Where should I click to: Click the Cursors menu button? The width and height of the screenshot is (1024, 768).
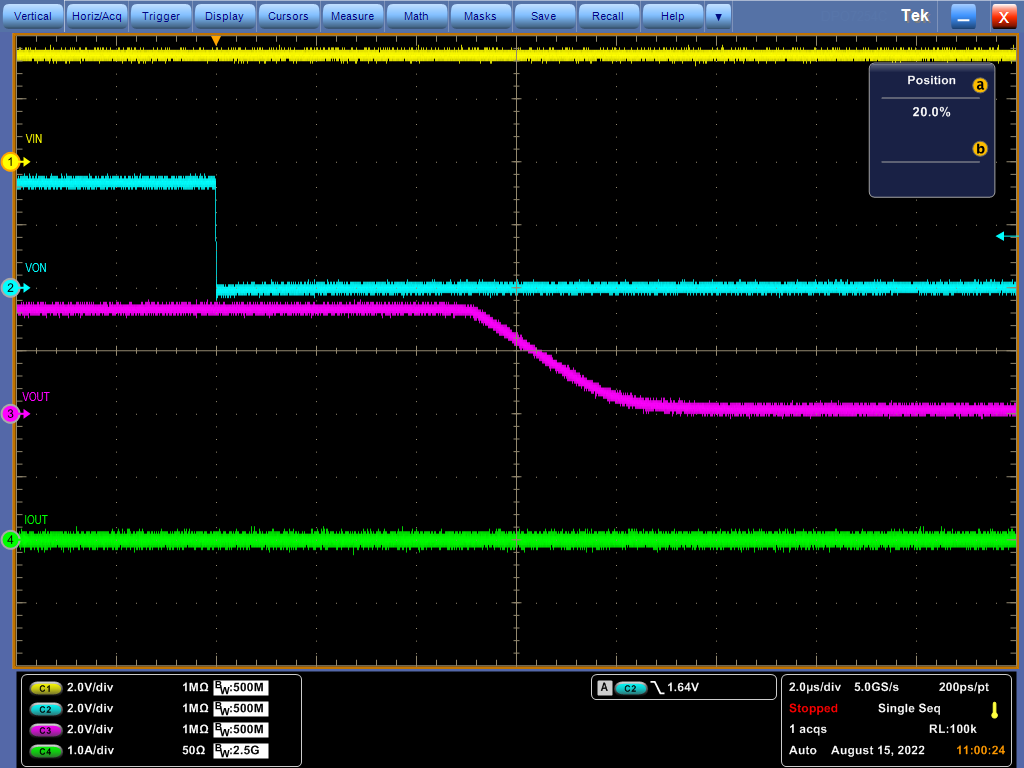[x=288, y=16]
